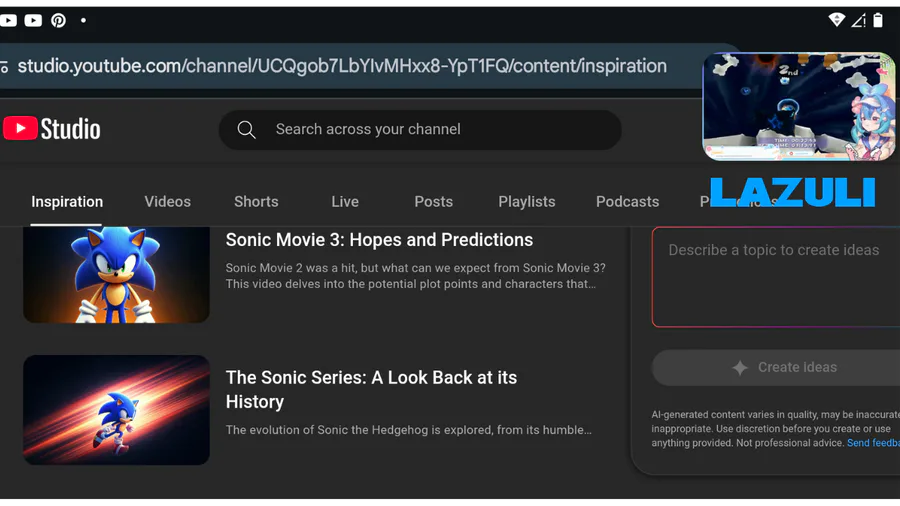Image resolution: width=900 pixels, height=506 pixels.
Task: Click the Sonic Movie 2 was a hit description
Action: tap(415, 276)
